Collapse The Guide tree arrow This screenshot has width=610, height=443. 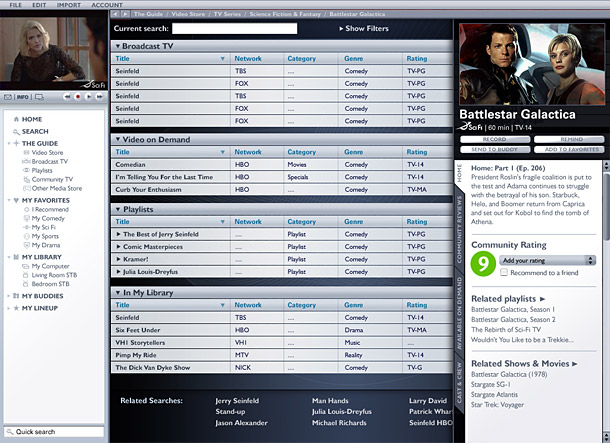9,144
